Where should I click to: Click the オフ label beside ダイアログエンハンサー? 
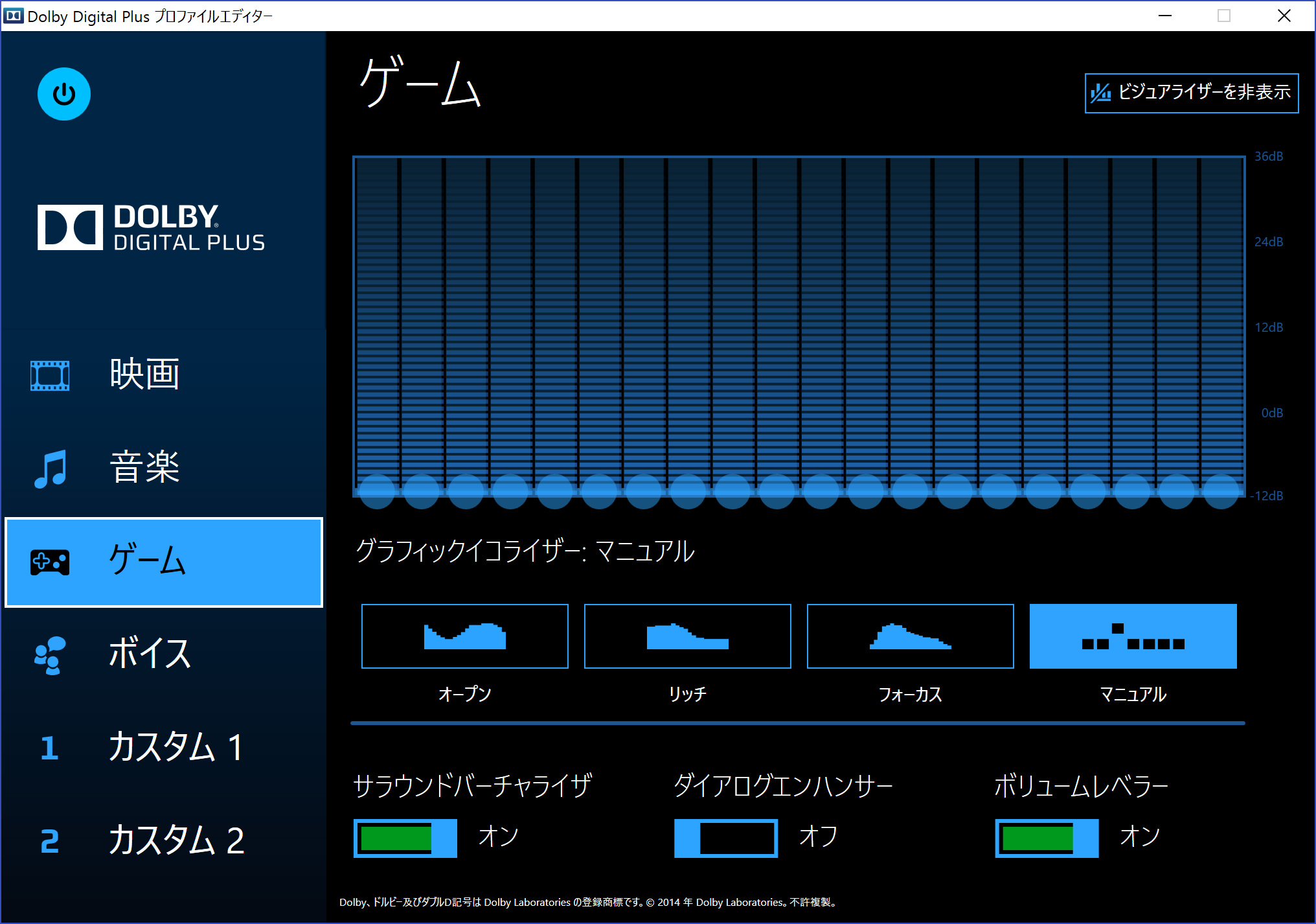819,837
